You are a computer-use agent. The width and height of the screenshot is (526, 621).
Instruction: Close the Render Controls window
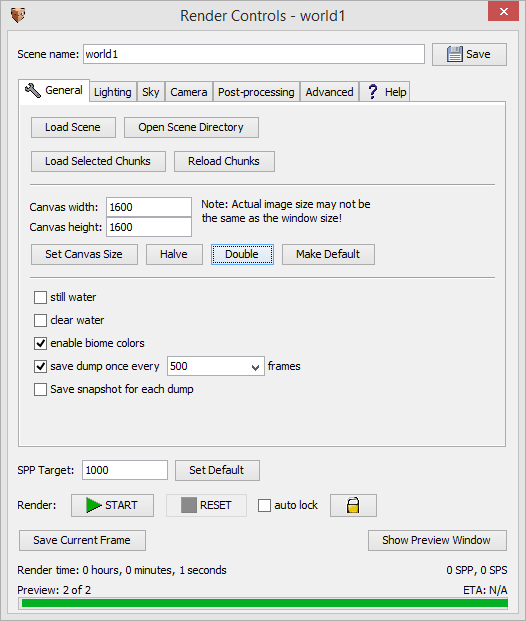pos(503,11)
